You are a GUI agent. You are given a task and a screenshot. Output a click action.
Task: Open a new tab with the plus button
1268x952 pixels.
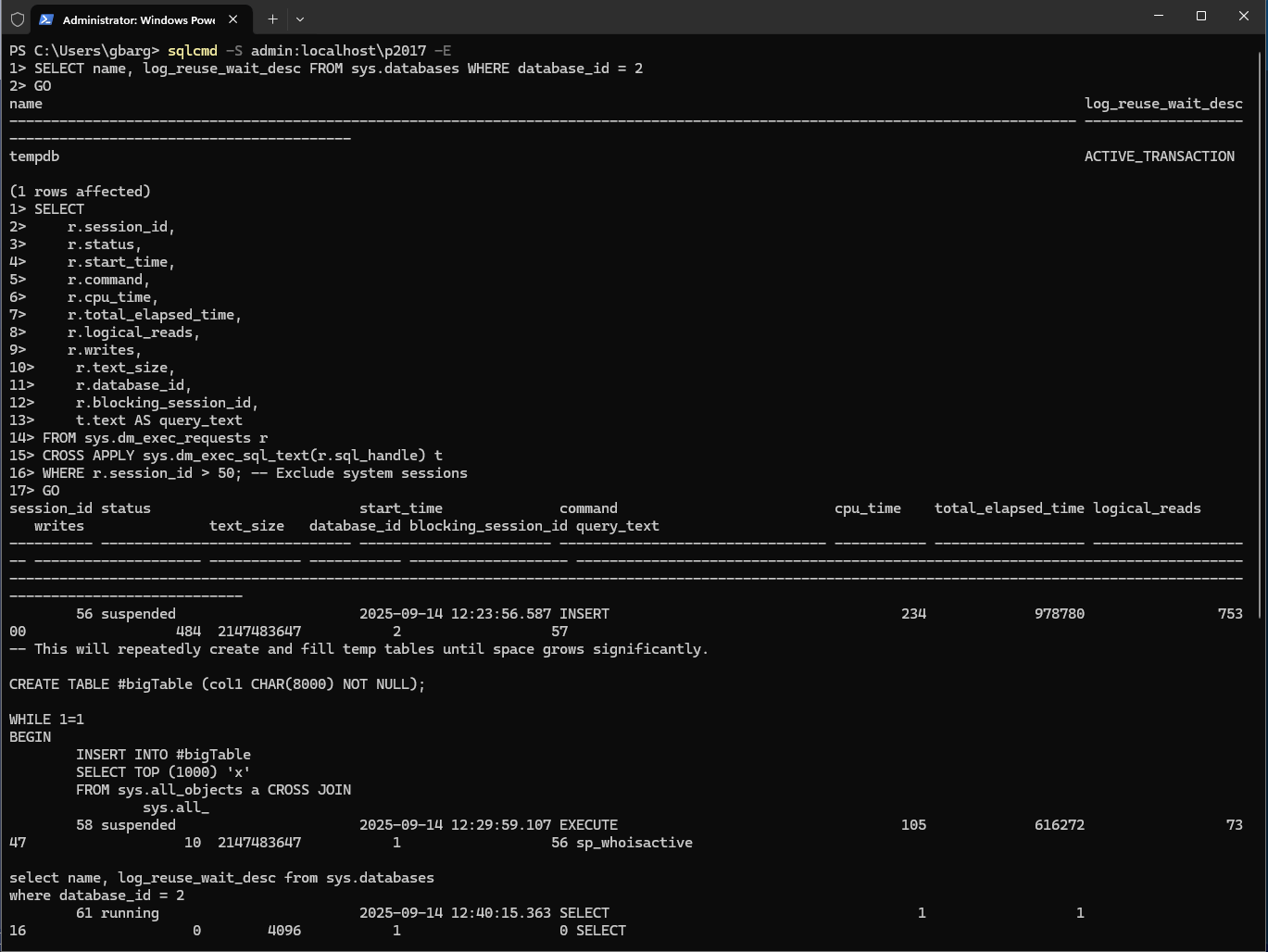pyautogui.click(x=272, y=19)
